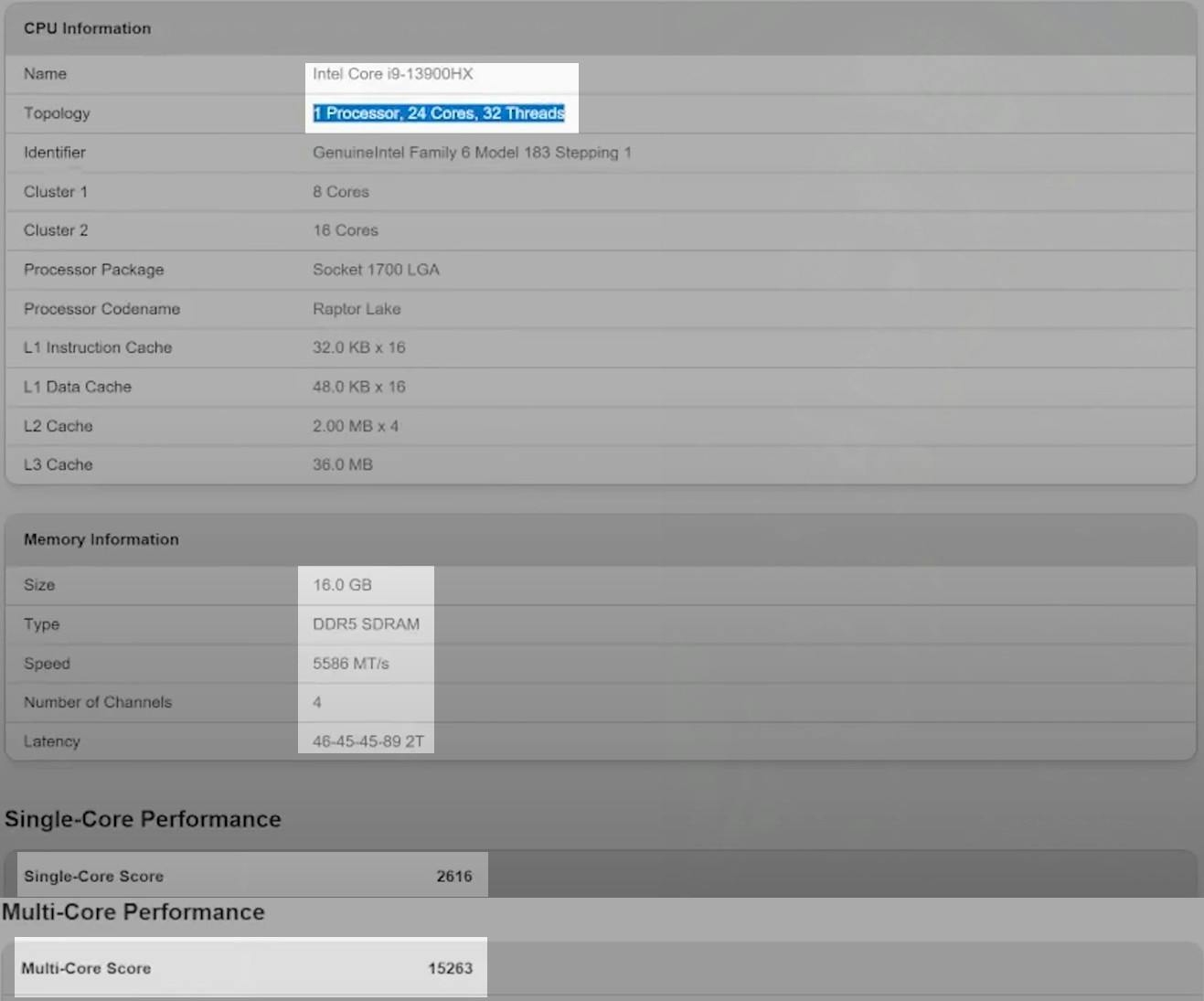Click the L1 Data Cache value 48.0 KB x 16

[359, 387]
